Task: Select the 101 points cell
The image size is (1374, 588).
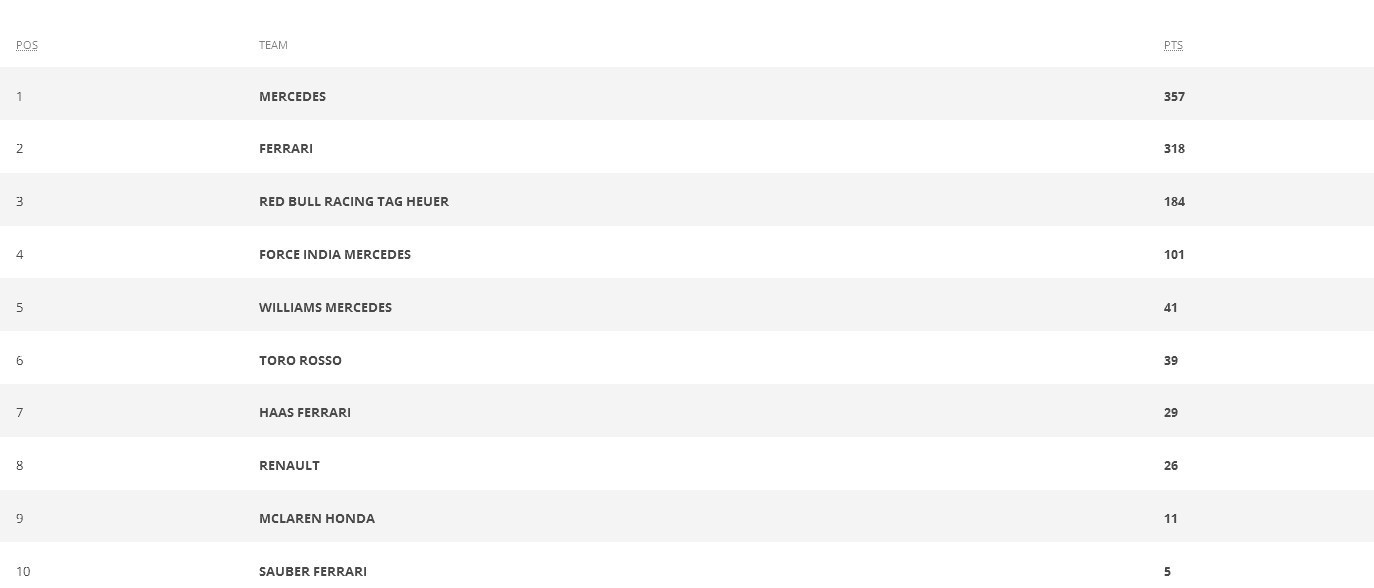Action: coord(1174,254)
